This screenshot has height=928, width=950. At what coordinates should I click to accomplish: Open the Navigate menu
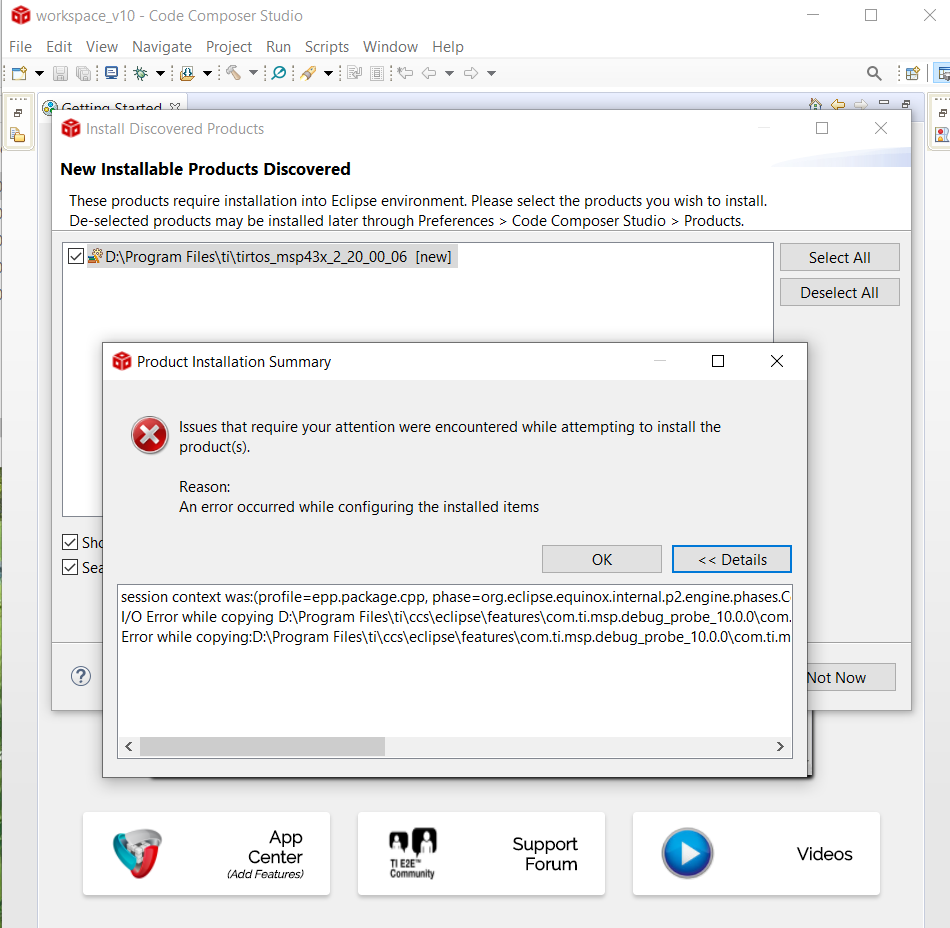(x=162, y=47)
